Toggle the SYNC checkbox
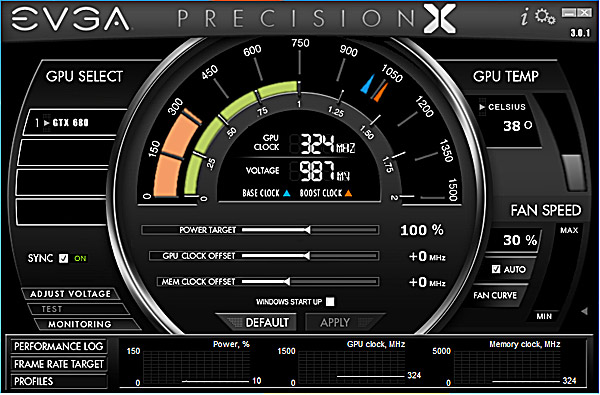This screenshot has height=395, width=600. tap(64, 258)
